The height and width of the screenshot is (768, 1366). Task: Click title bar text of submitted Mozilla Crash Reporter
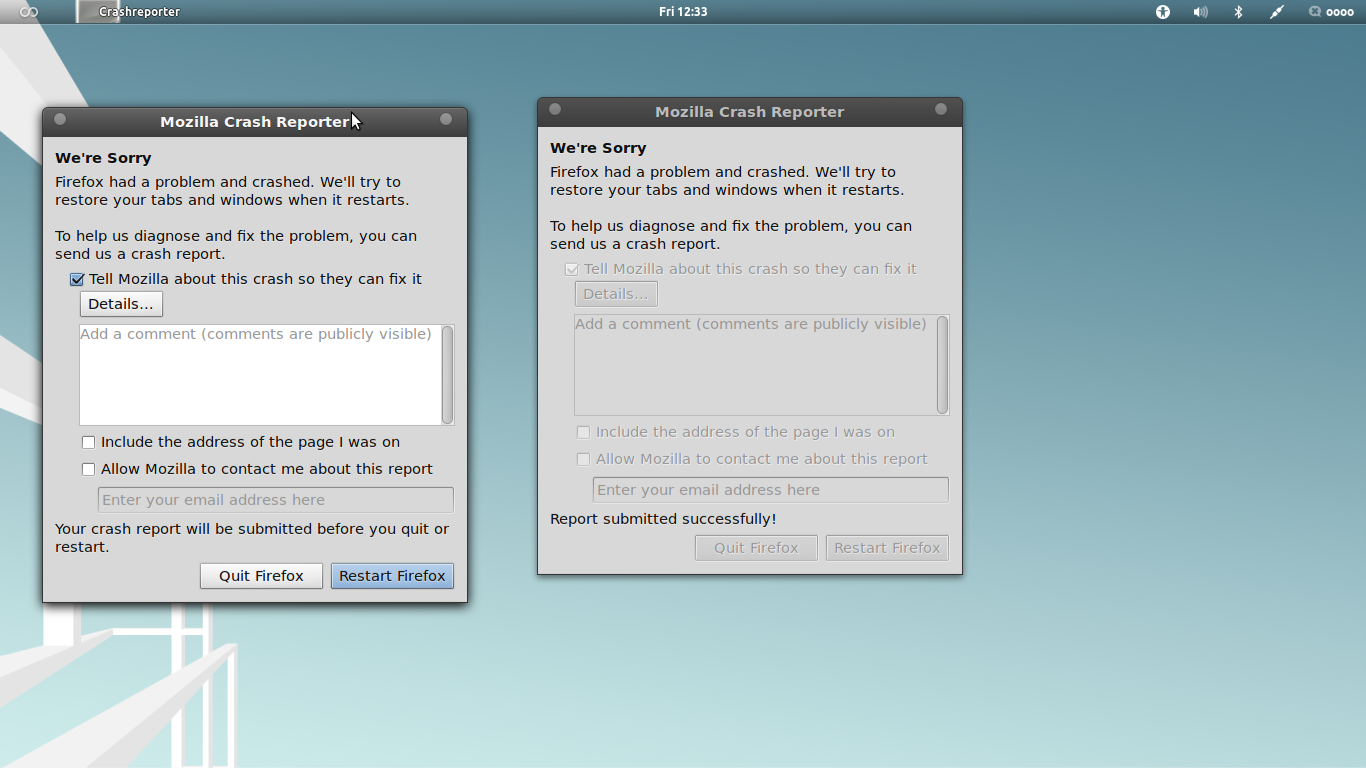(x=750, y=112)
